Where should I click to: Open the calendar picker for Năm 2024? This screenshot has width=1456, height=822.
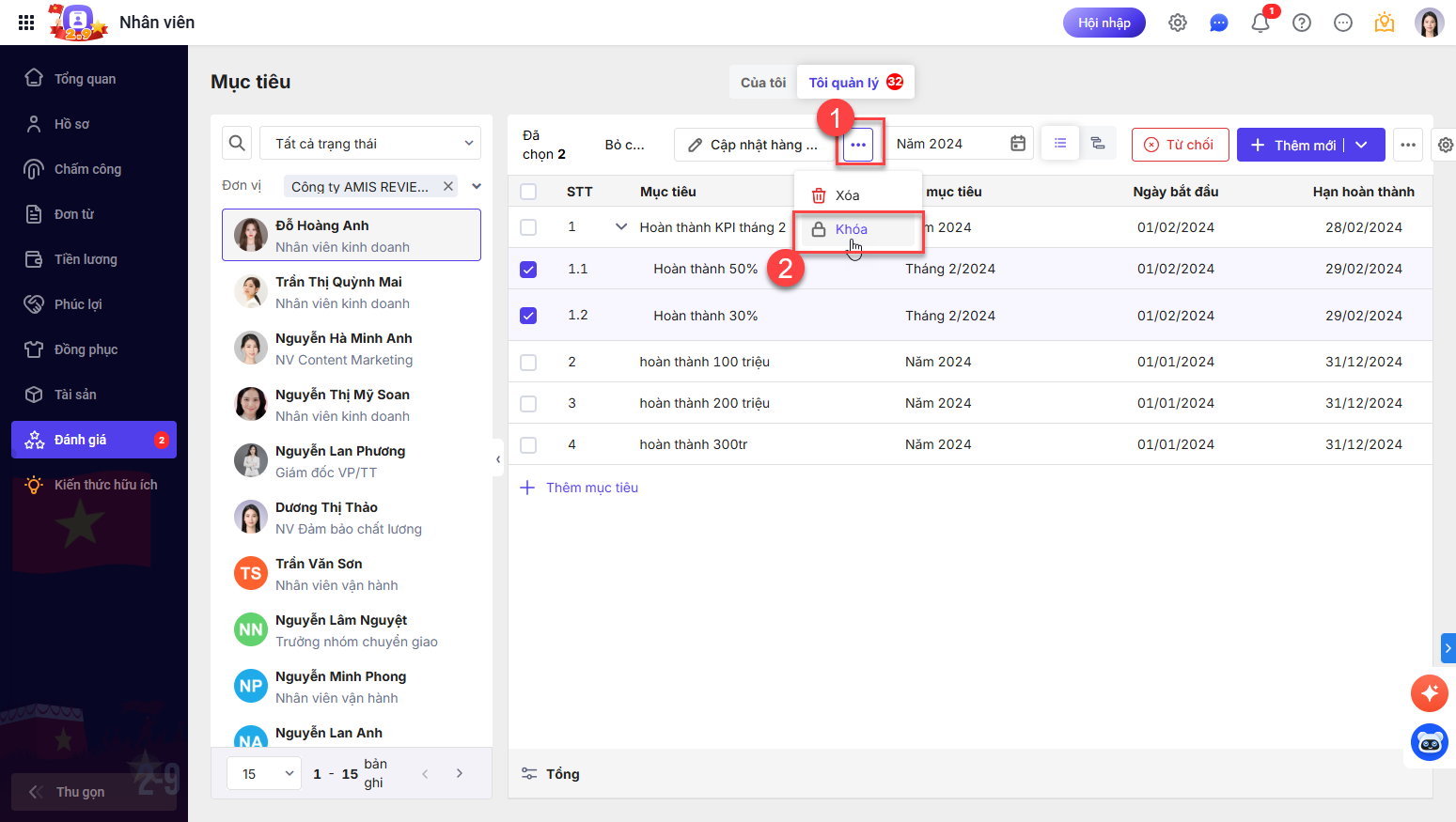(1017, 144)
